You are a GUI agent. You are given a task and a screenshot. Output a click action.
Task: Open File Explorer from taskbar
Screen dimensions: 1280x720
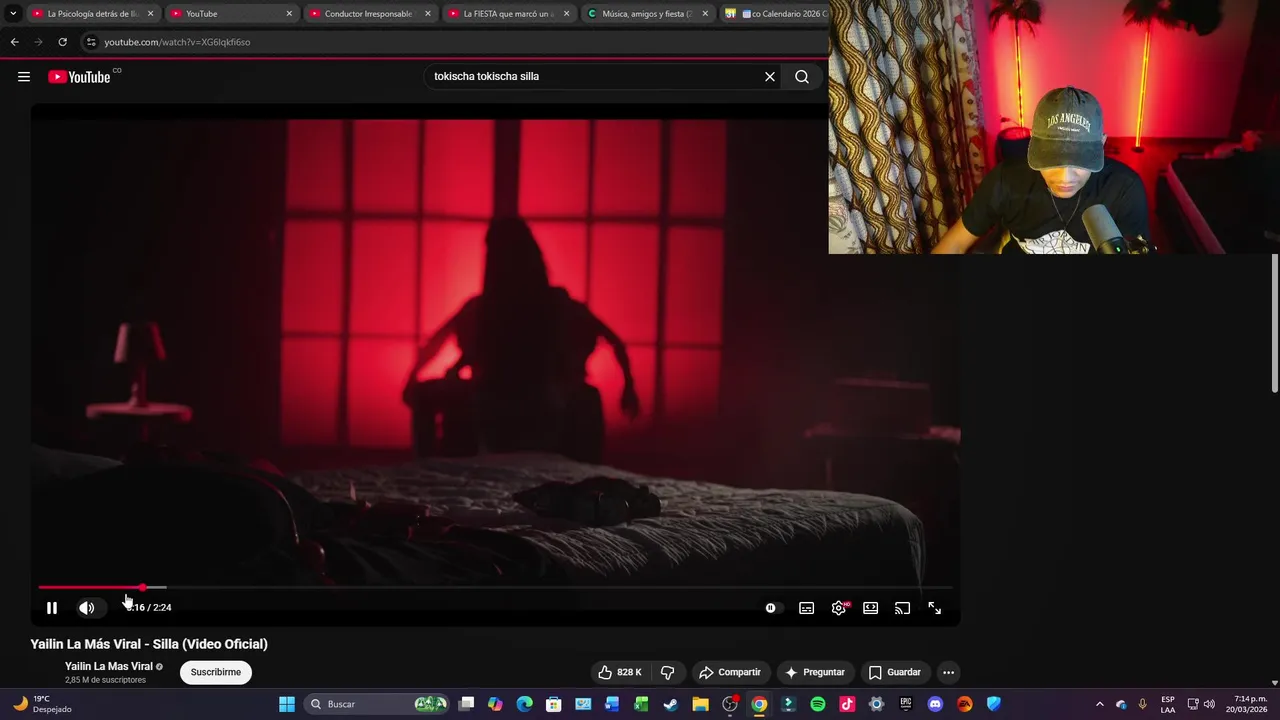pyautogui.click(x=700, y=704)
